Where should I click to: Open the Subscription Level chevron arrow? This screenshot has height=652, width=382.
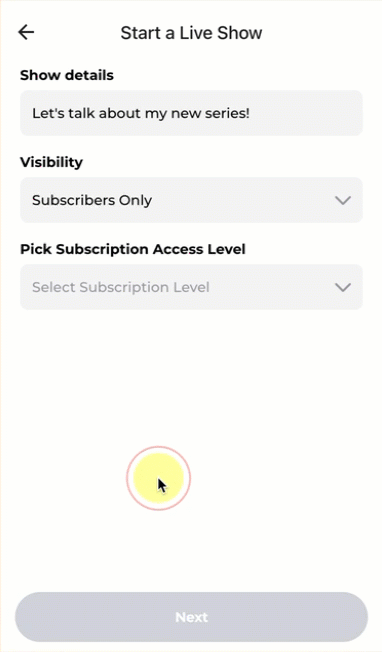point(343,287)
